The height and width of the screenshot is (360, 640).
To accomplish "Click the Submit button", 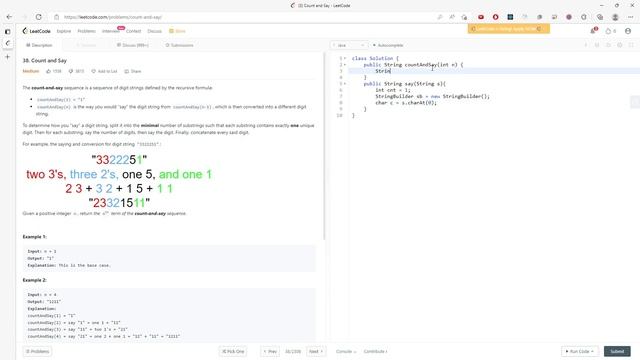I will pos(617,351).
